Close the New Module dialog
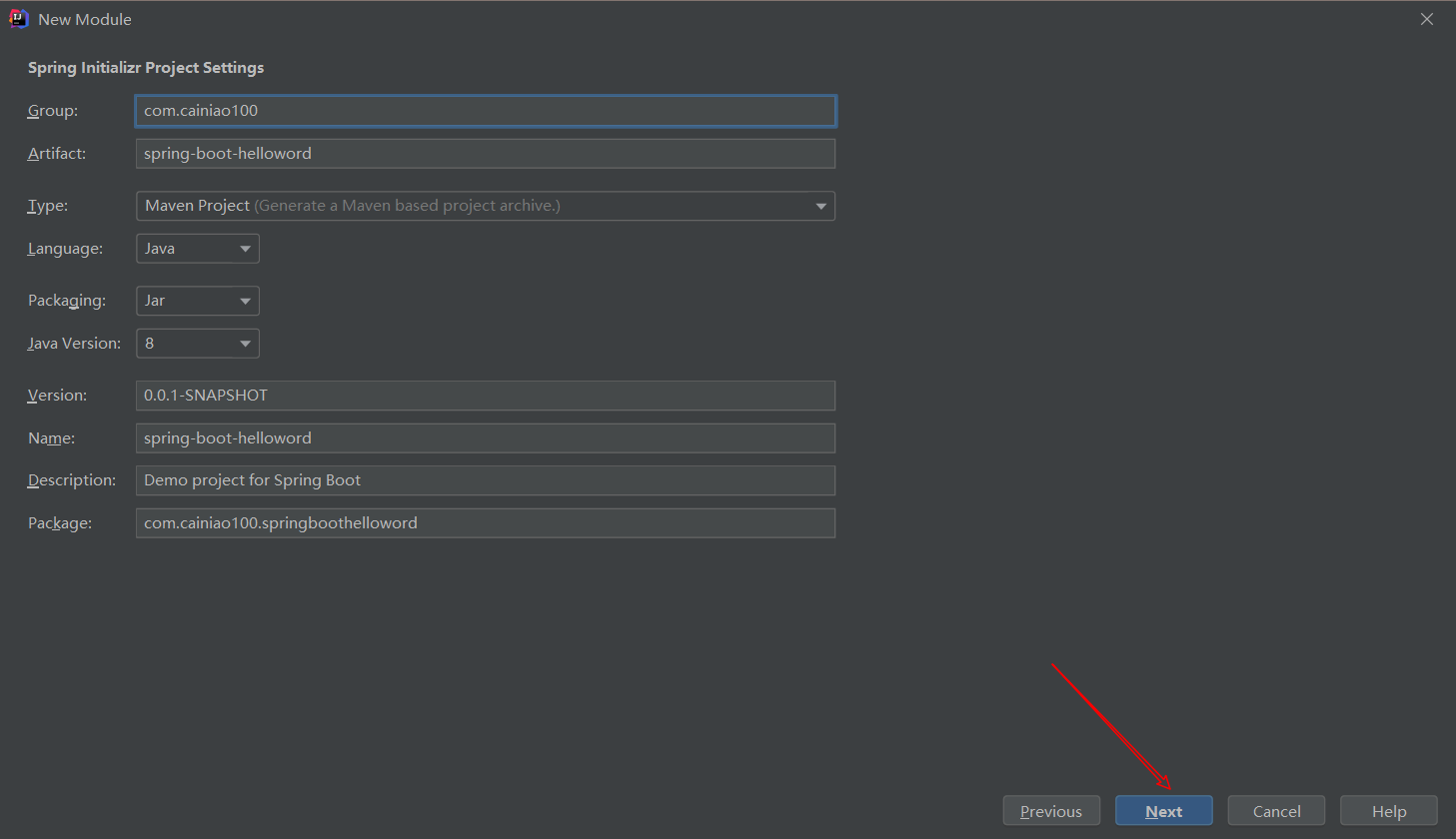Screen dimensions: 1456x839 [1427, 19]
